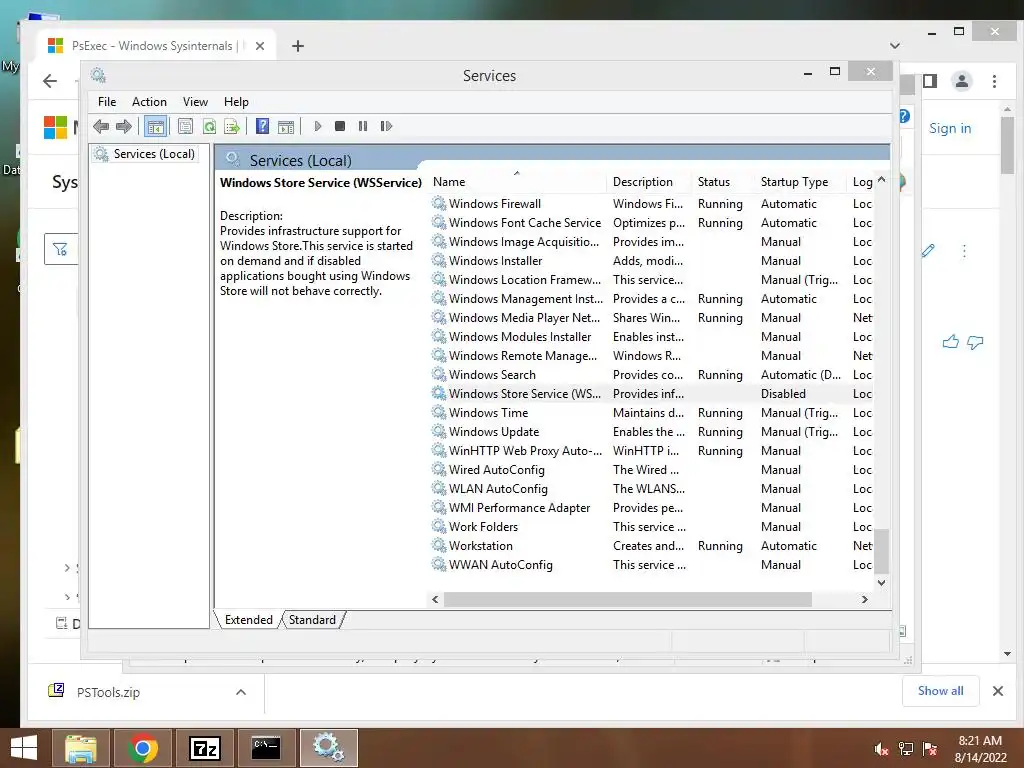Click scroll-right arrow under services list

tap(865, 599)
